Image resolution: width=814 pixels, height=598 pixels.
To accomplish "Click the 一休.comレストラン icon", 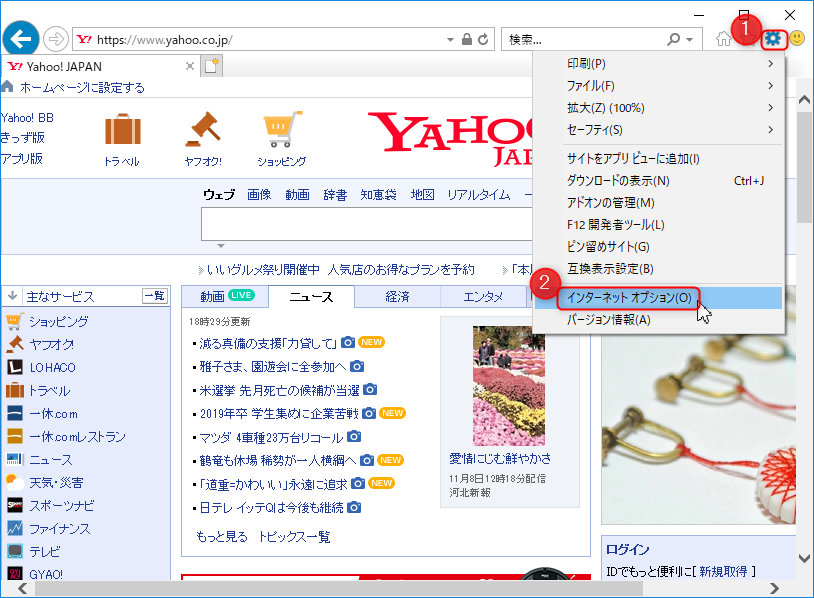I will (15, 436).
